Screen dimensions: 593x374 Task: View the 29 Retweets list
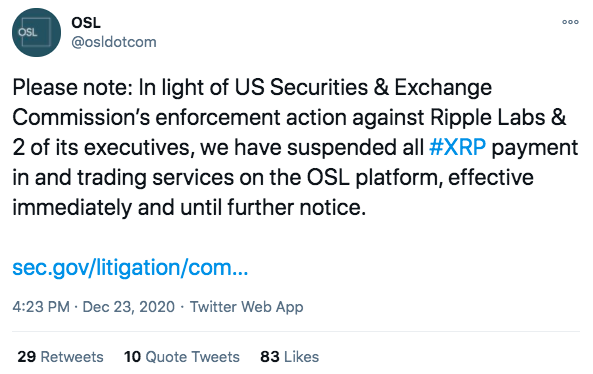pos(61,357)
